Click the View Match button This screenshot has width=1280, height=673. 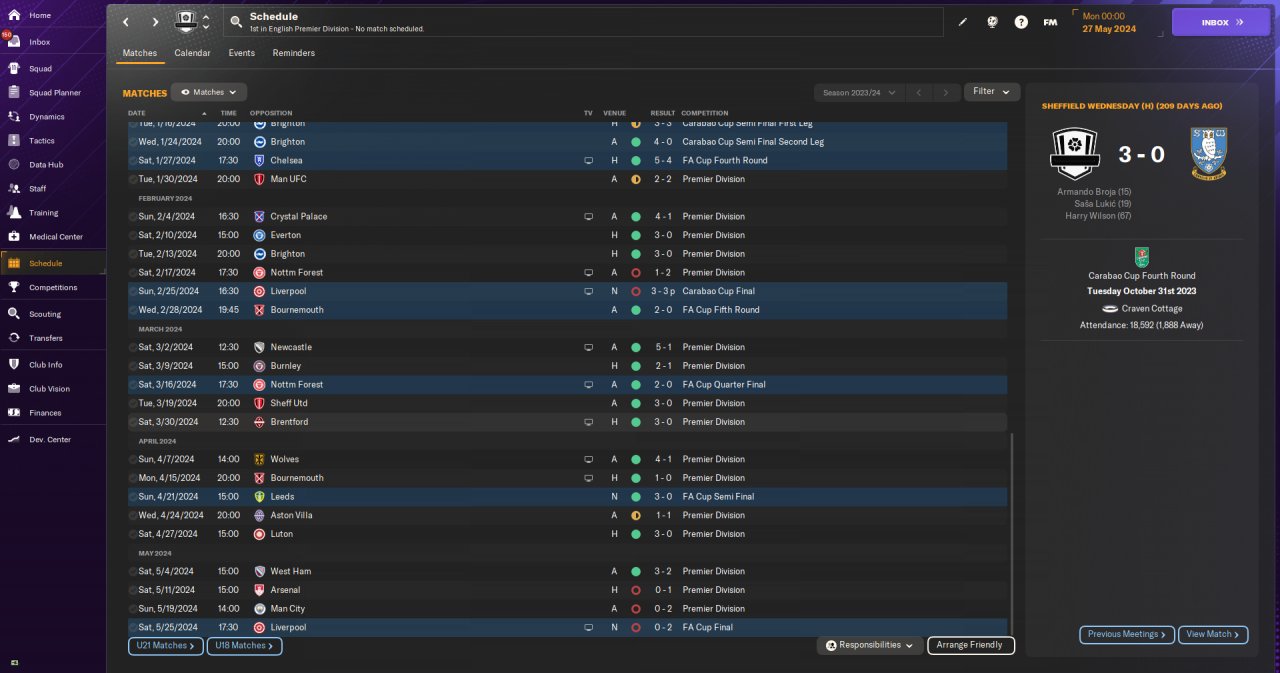click(1214, 634)
